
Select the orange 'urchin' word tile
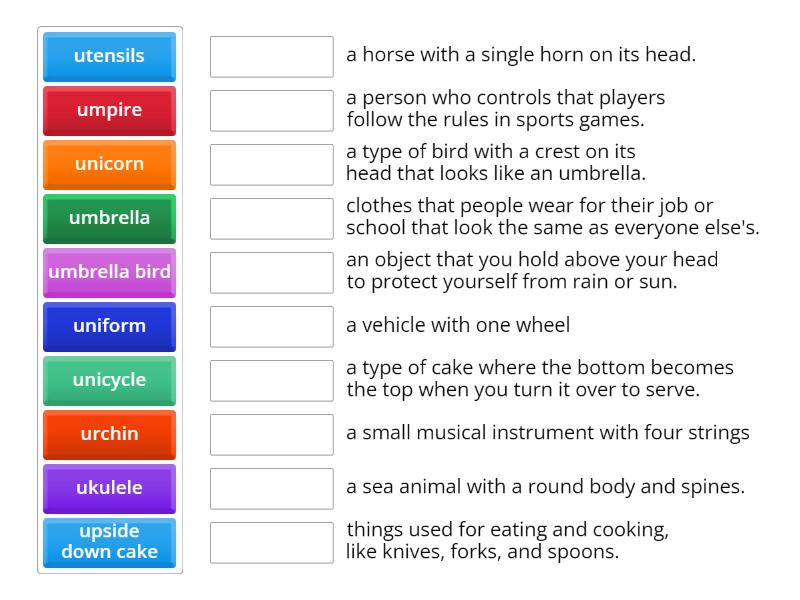tap(109, 434)
